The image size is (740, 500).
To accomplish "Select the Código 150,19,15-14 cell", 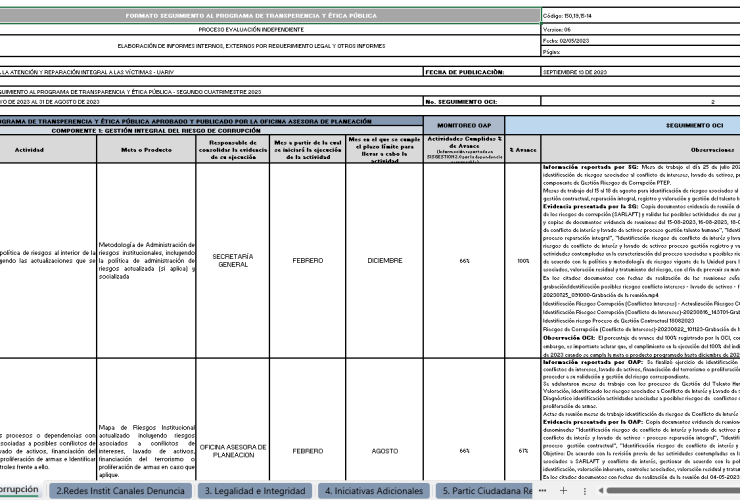I will [x=640, y=16].
